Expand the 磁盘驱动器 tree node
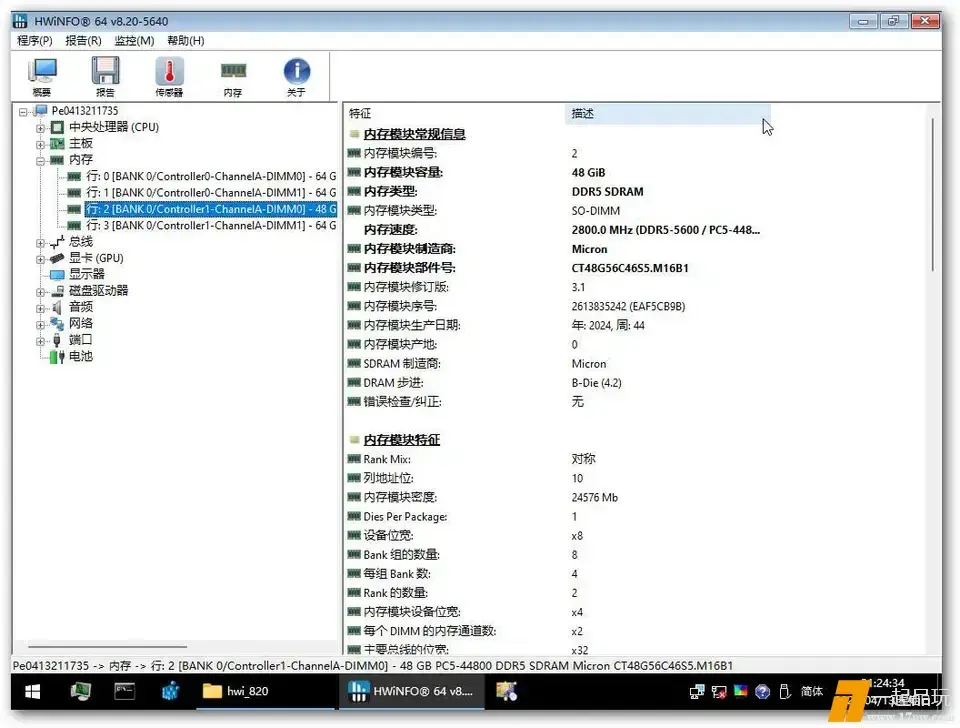 pyautogui.click(x=40, y=292)
